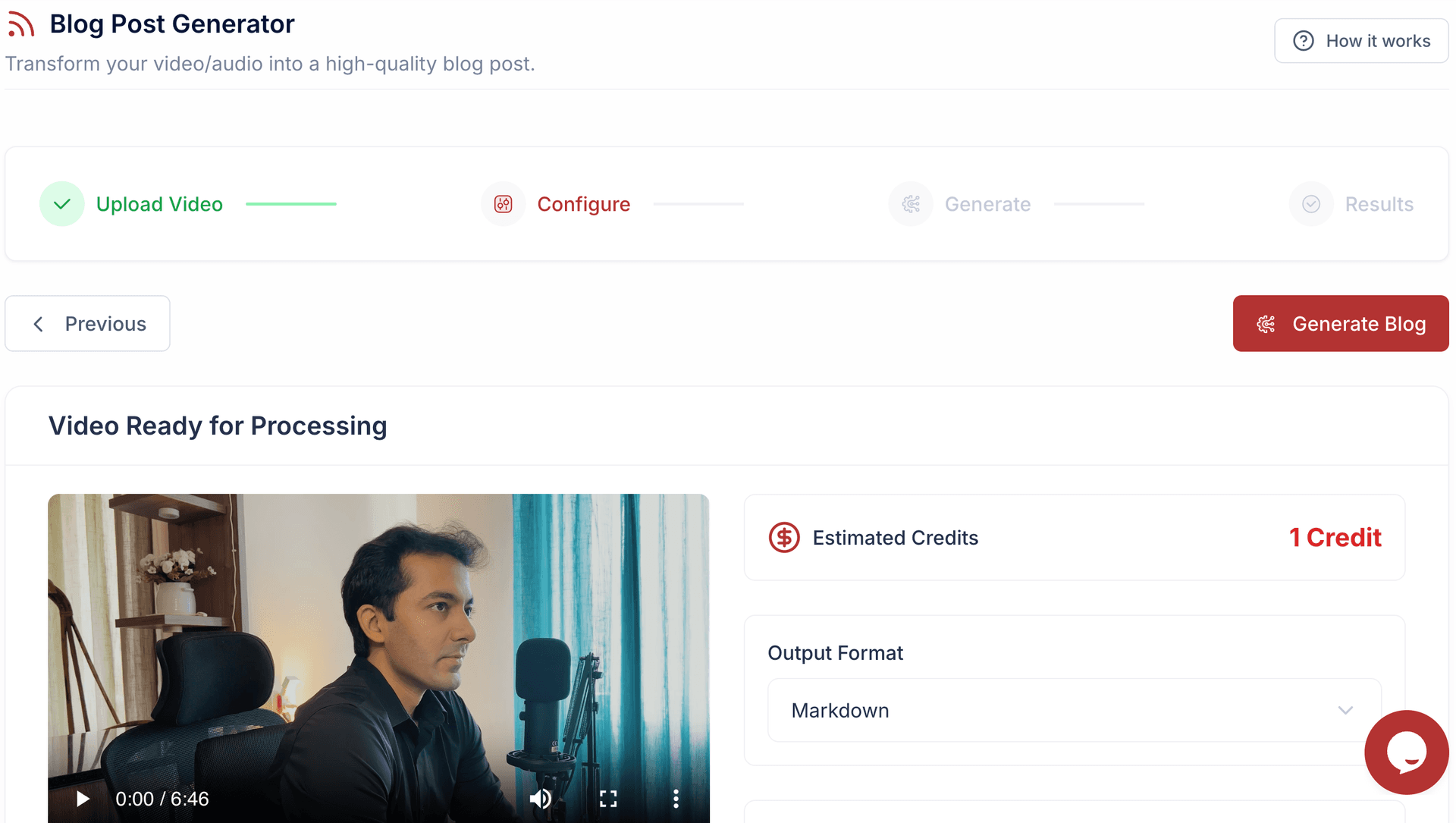Open the chat support bubble
The image size is (1456, 823).
(1407, 752)
